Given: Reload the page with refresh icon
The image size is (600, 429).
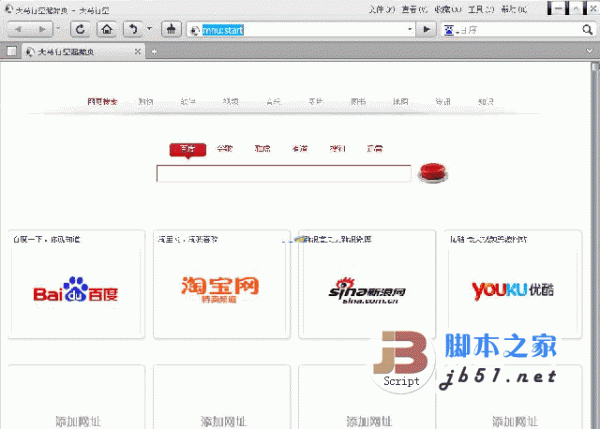Looking at the screenshot, I should (80, 29).
